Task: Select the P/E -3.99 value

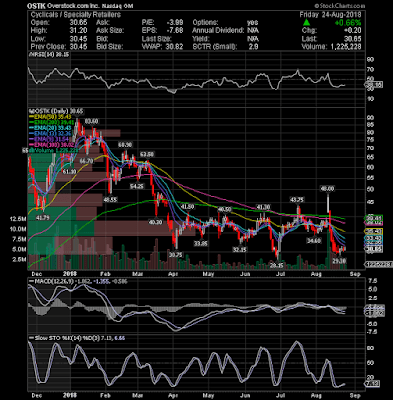Action: coord(175,23)
